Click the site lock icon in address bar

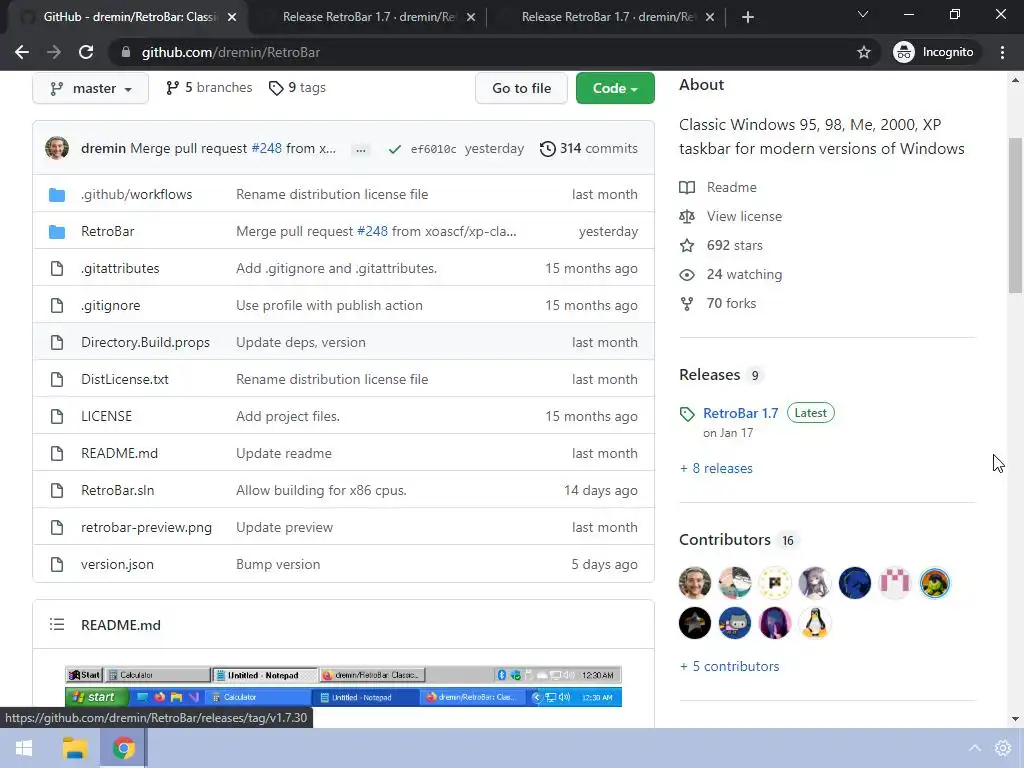(x=126, y=52)
